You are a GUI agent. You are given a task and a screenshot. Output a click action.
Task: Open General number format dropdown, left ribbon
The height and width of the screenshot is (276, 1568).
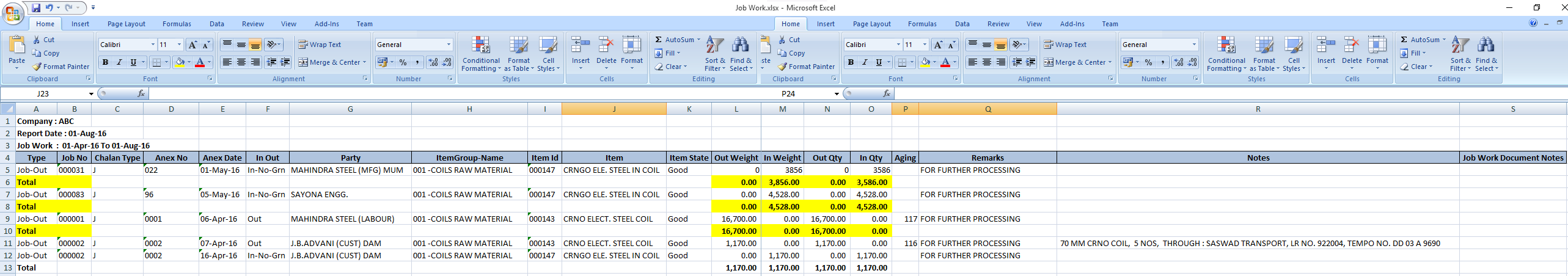point(449,45)
